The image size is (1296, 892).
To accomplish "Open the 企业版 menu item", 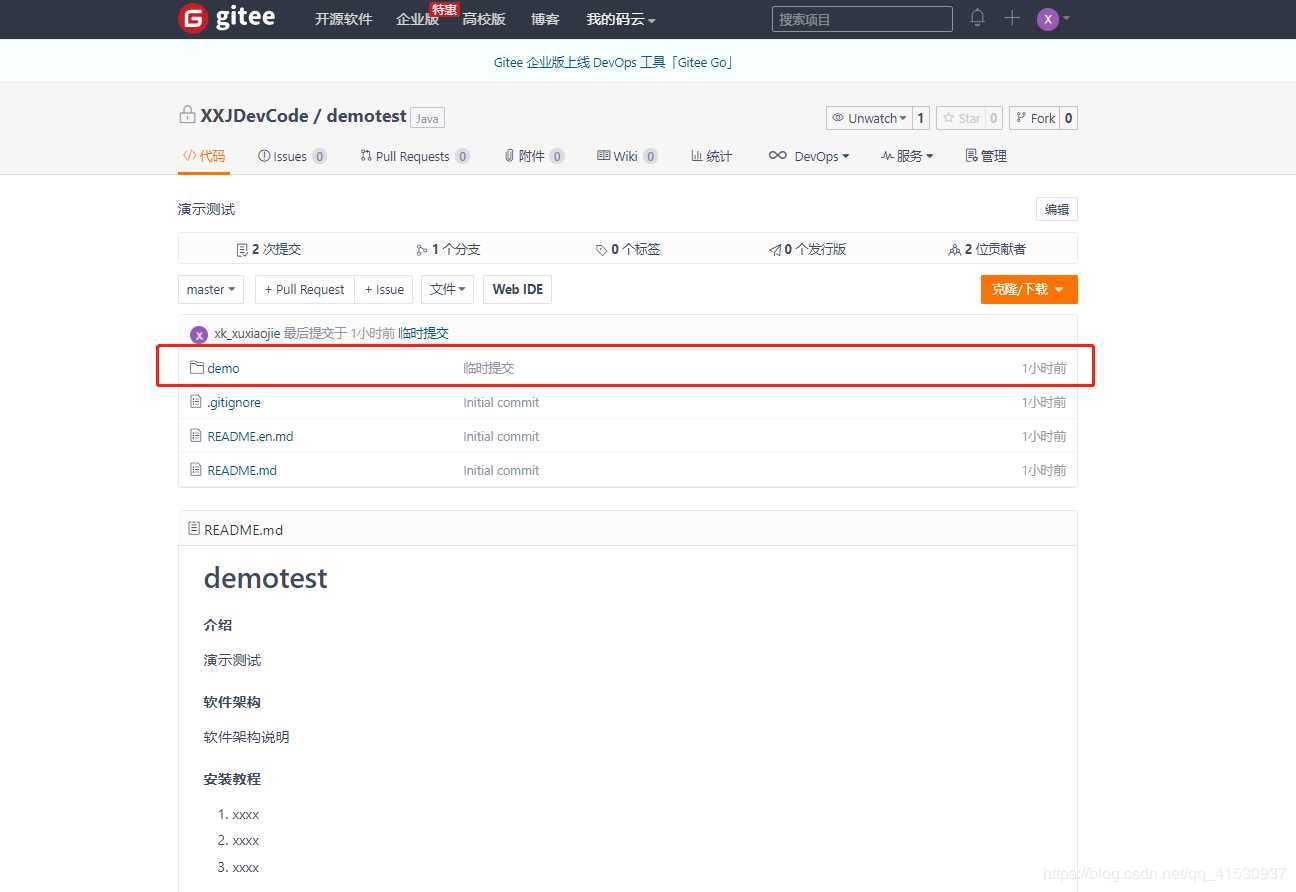I will (x=417, y=19).
